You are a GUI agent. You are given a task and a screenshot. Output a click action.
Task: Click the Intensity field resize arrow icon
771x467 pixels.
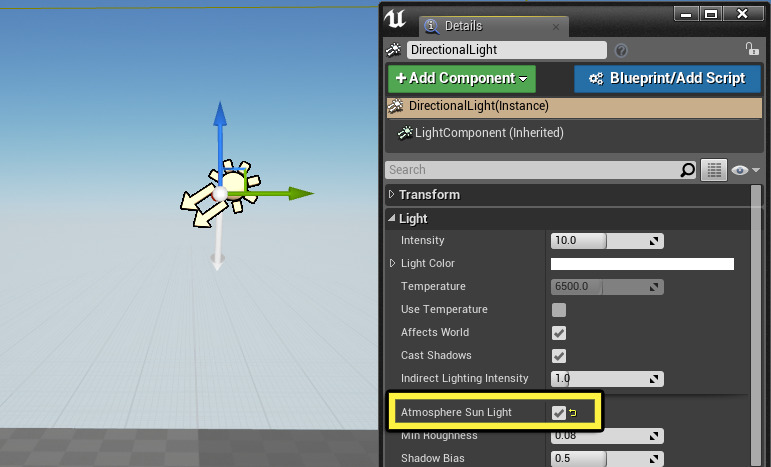(654, 241)
